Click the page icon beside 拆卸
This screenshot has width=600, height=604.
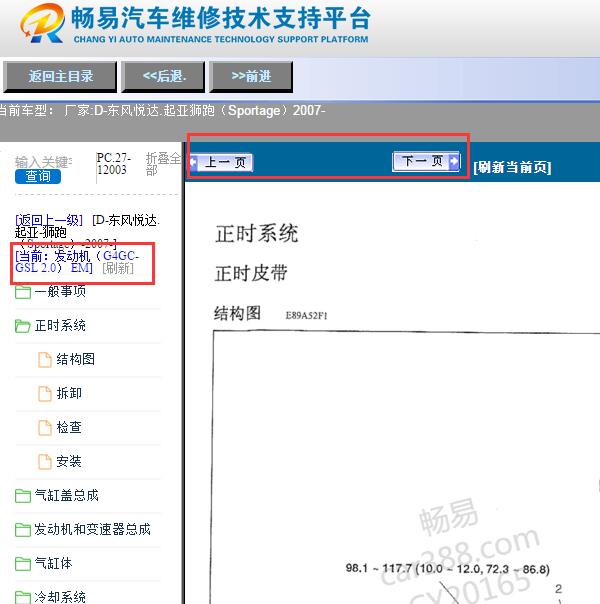click(x=45, y=394)
